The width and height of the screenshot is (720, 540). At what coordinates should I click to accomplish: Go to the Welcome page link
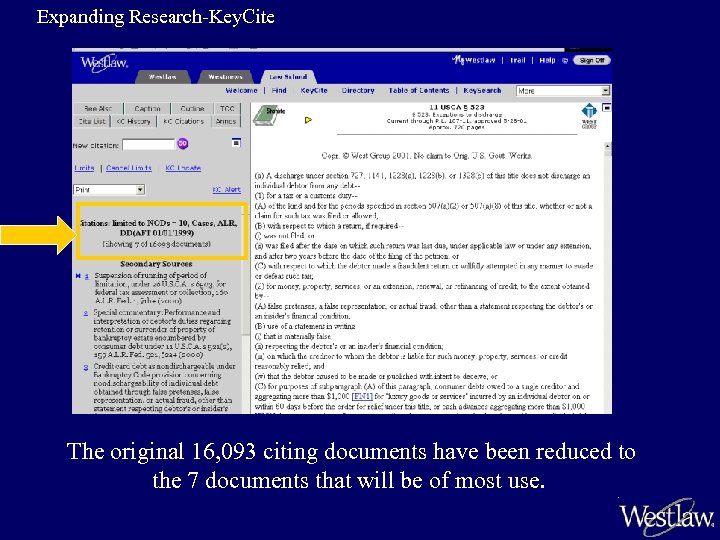click(242, 90)
